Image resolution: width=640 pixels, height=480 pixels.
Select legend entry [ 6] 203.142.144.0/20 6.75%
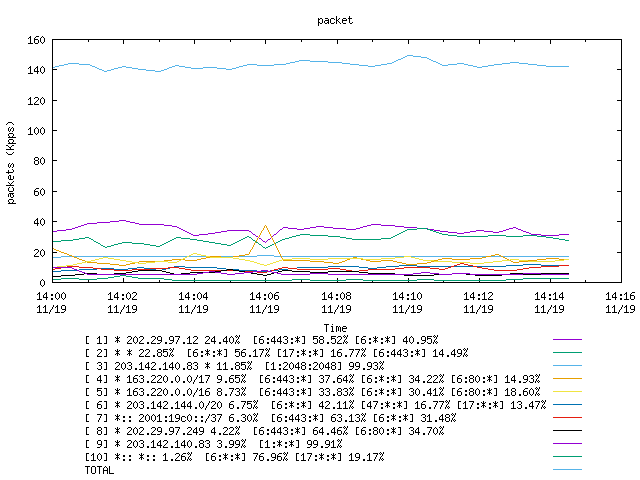(315, 405)
